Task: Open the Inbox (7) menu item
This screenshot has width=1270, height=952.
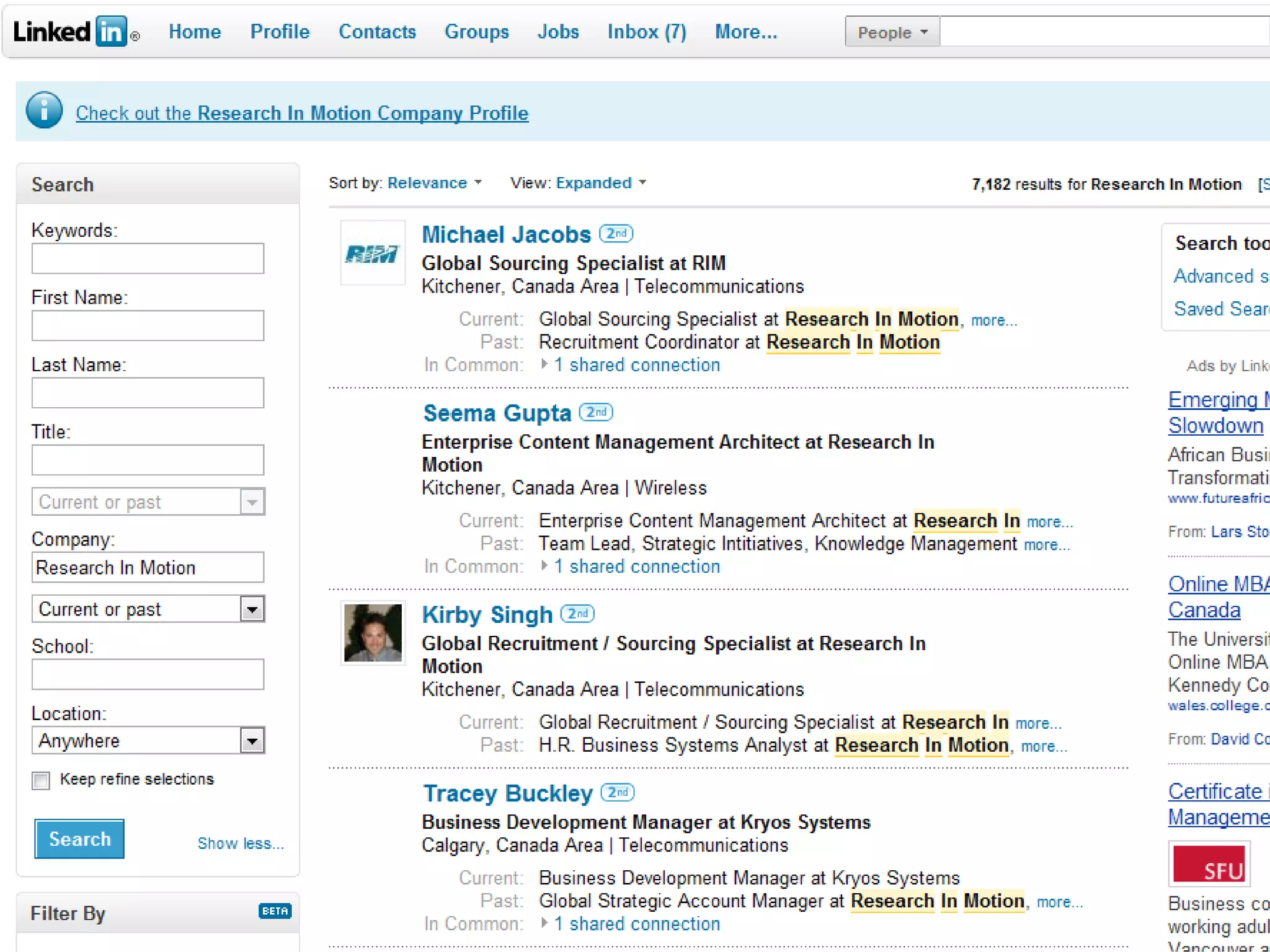Action: (646, 32)
